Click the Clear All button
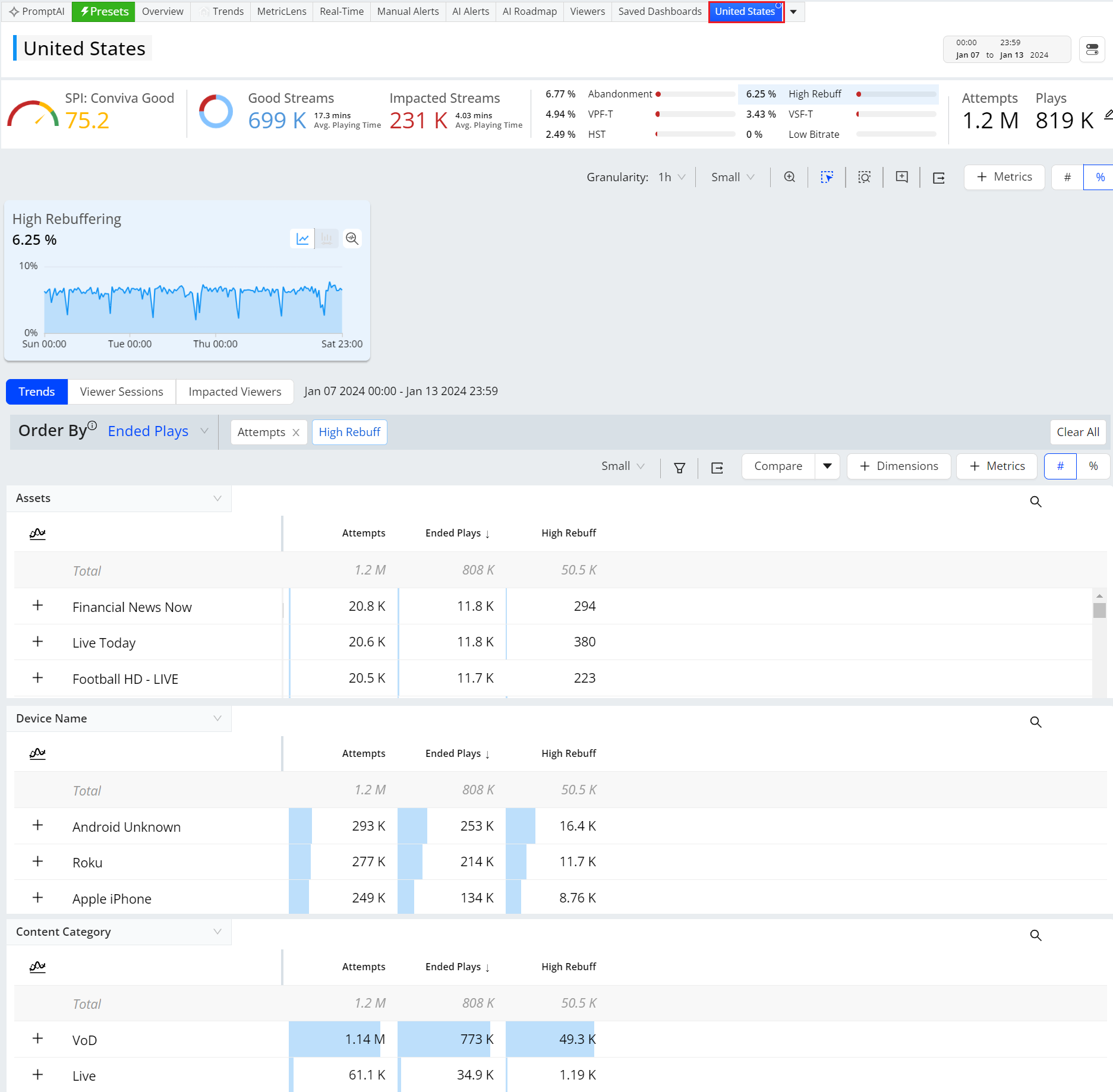Viewport: 1113px width, 1092px height. (x=1077, y=432)
